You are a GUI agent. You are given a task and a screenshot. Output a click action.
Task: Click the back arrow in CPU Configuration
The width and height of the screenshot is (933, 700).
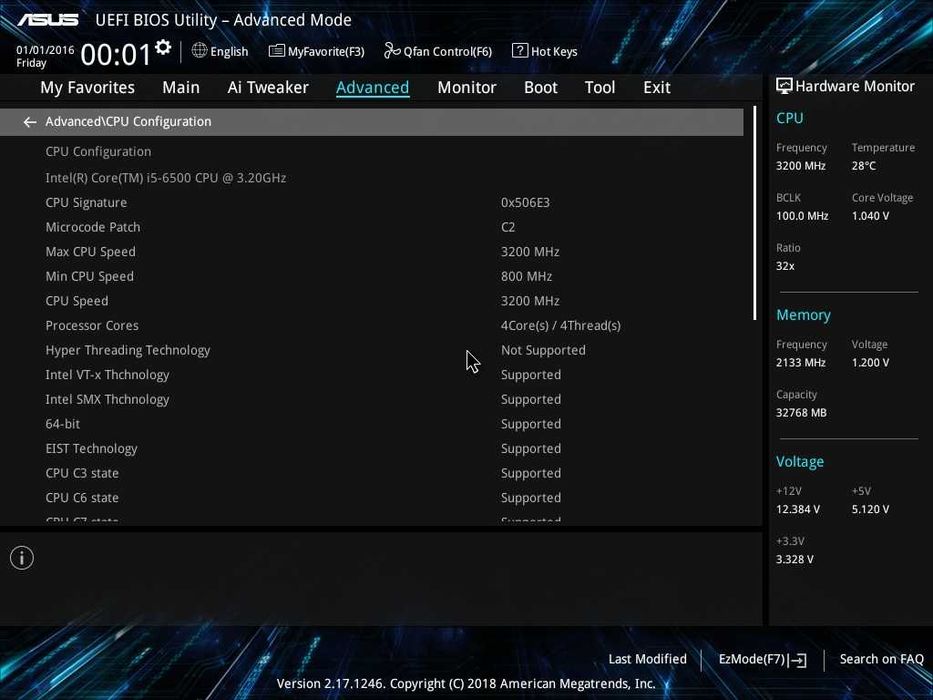[30, 122]
